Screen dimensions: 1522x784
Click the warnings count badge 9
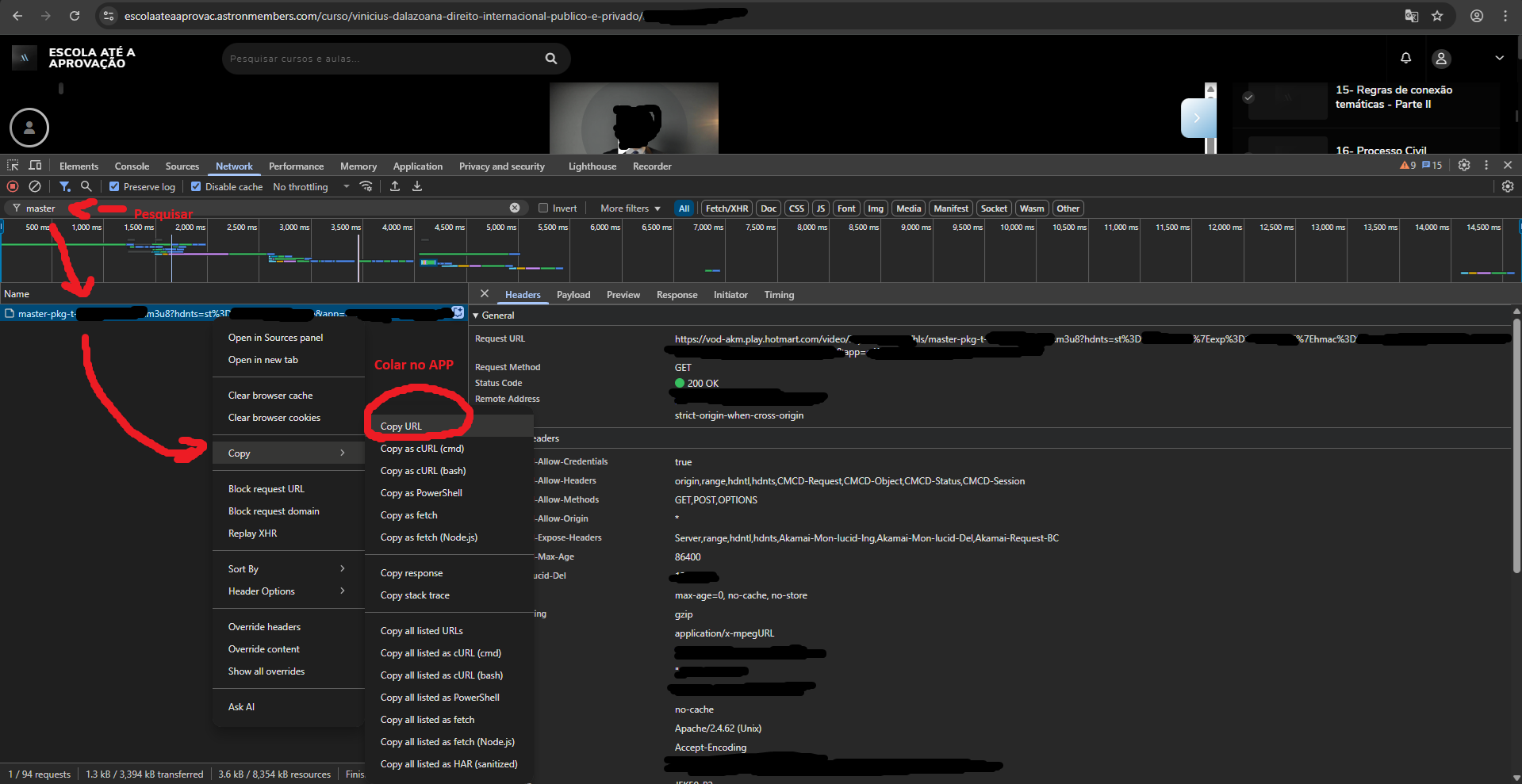(x=1408, y=166)
